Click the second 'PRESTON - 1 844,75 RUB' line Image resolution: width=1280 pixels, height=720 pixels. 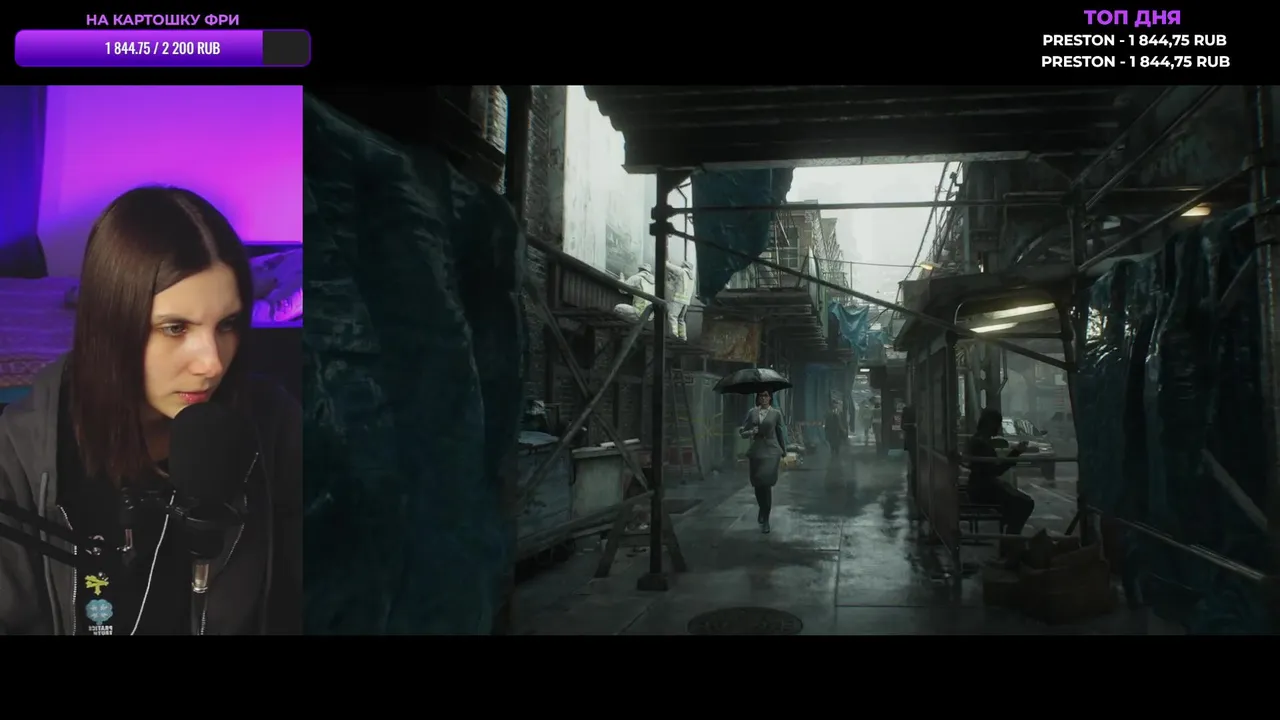[1135, 61]
